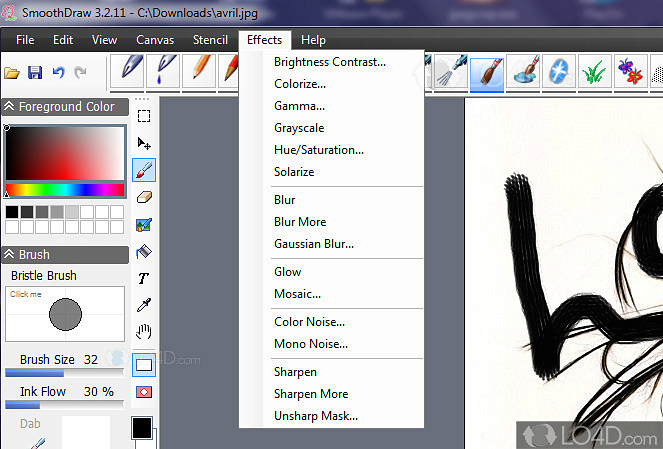Choose Unsharp Mask... effect
Screen dimensions: 663x449
(x=332, y=416)
